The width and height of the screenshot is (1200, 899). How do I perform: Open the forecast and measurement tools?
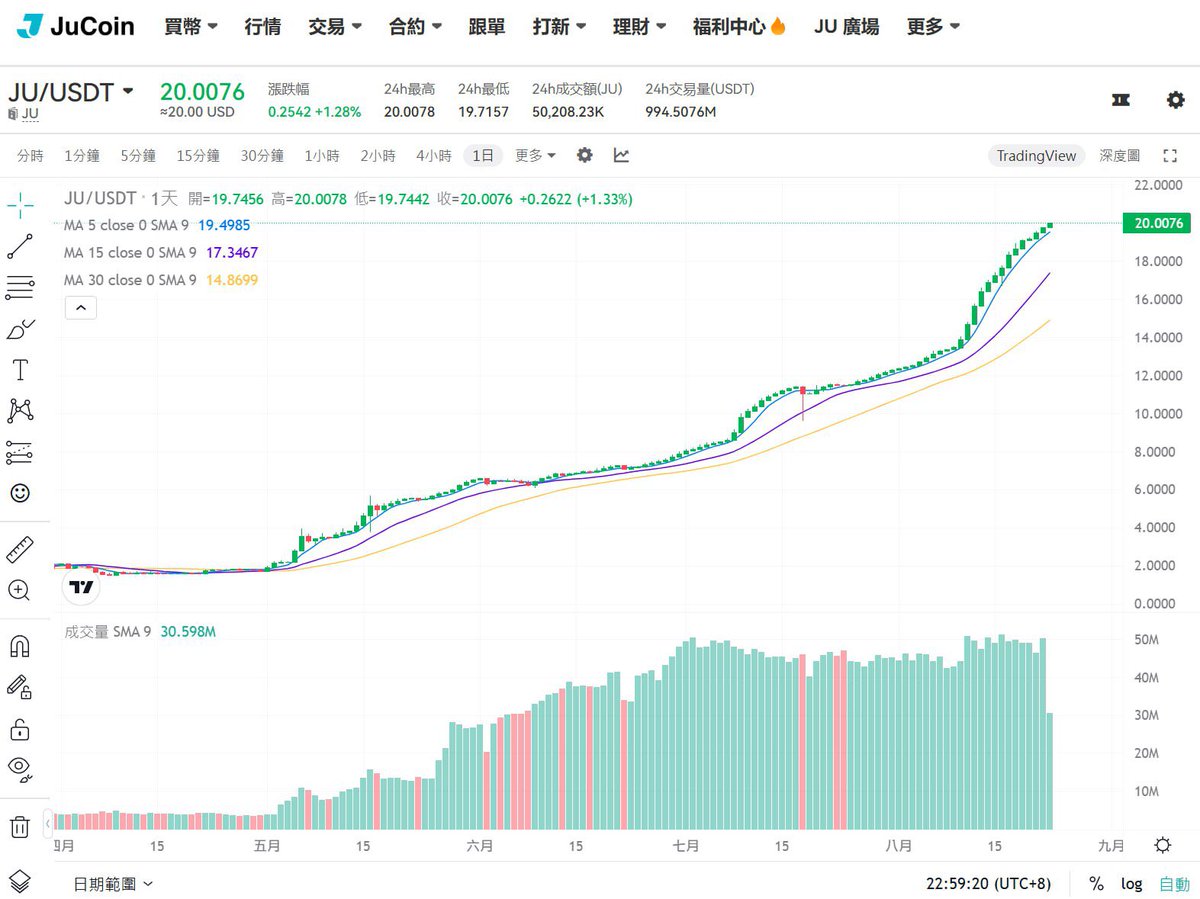click(x=20, y=452)
